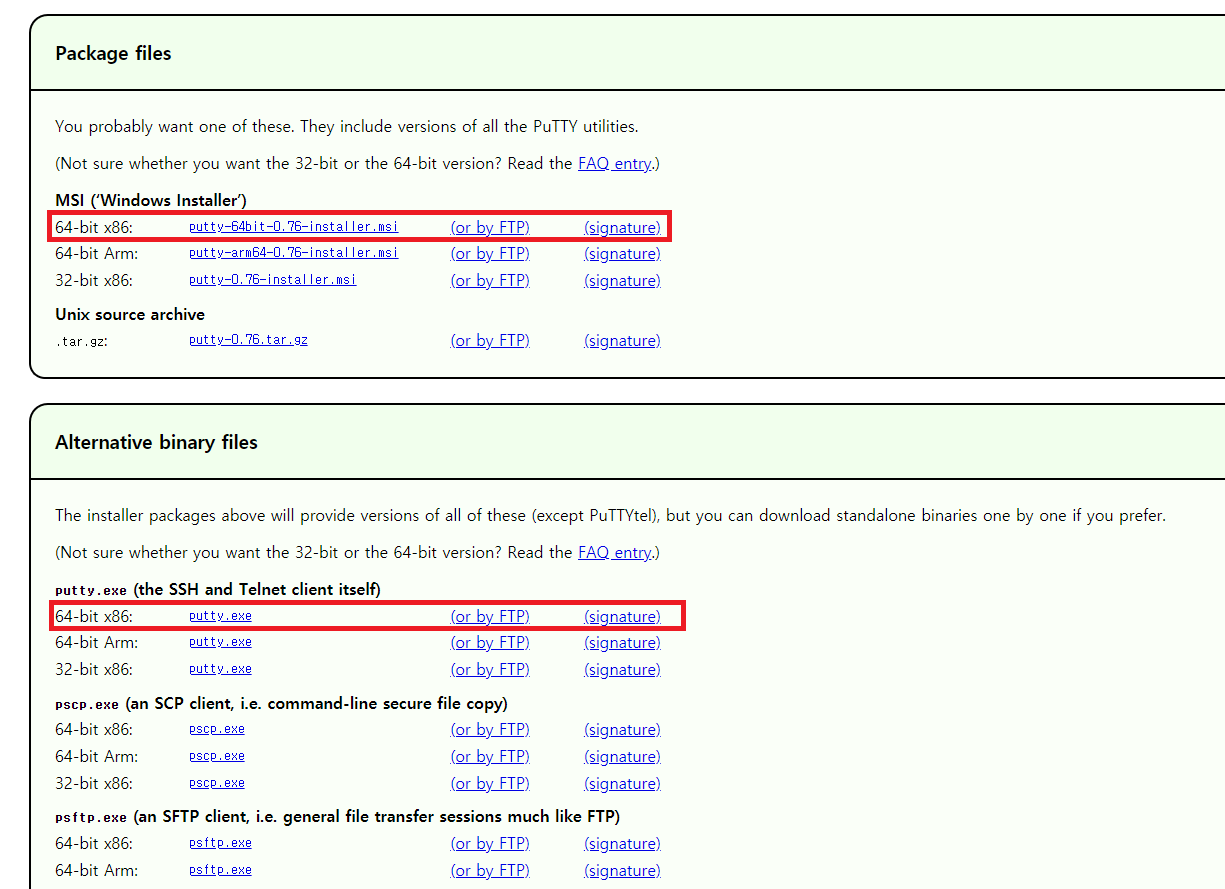Download the putty-0.76.tar.gz source archive

[248, 340]
